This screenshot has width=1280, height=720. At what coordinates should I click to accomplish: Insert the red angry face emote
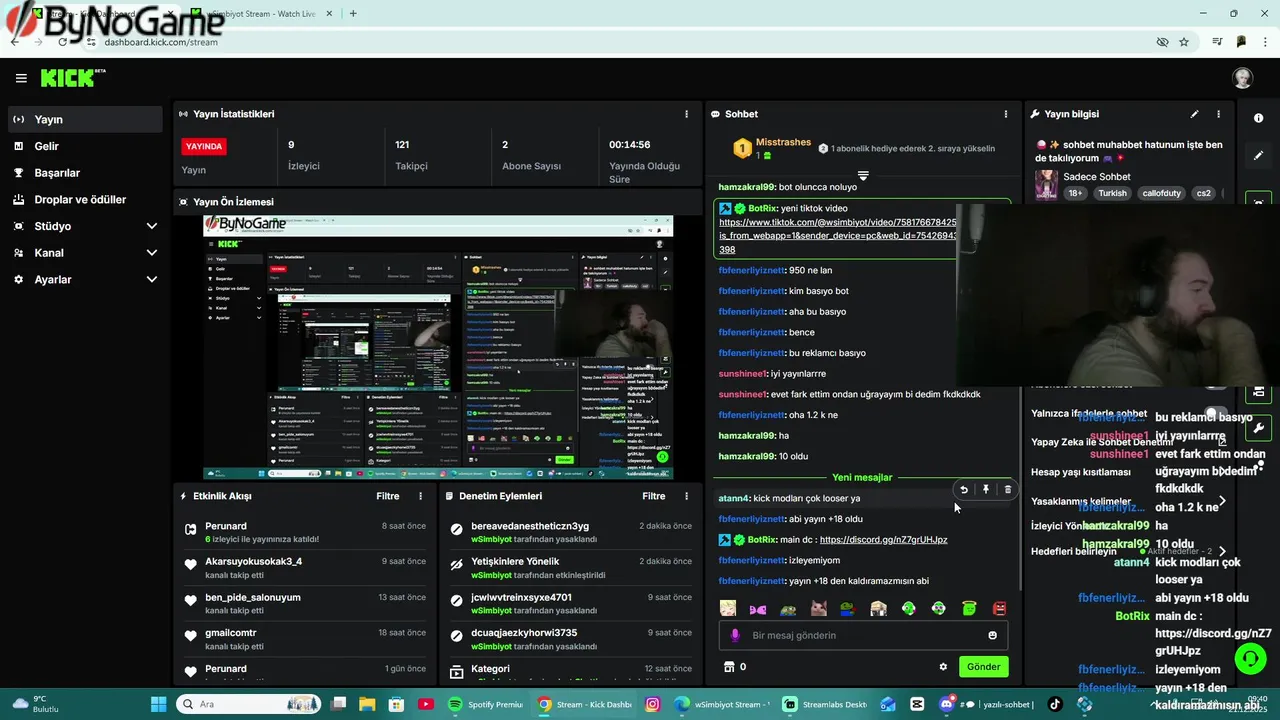click(x=999, y=608)
